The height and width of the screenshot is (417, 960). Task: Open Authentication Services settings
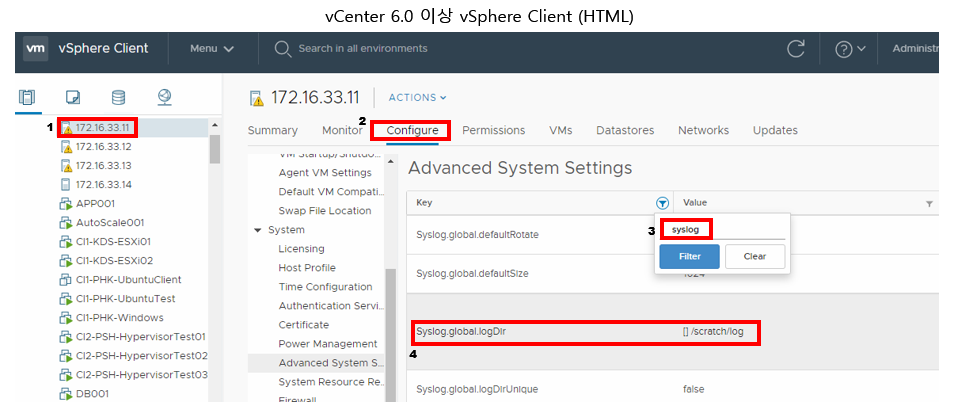(x=331, y=305)
